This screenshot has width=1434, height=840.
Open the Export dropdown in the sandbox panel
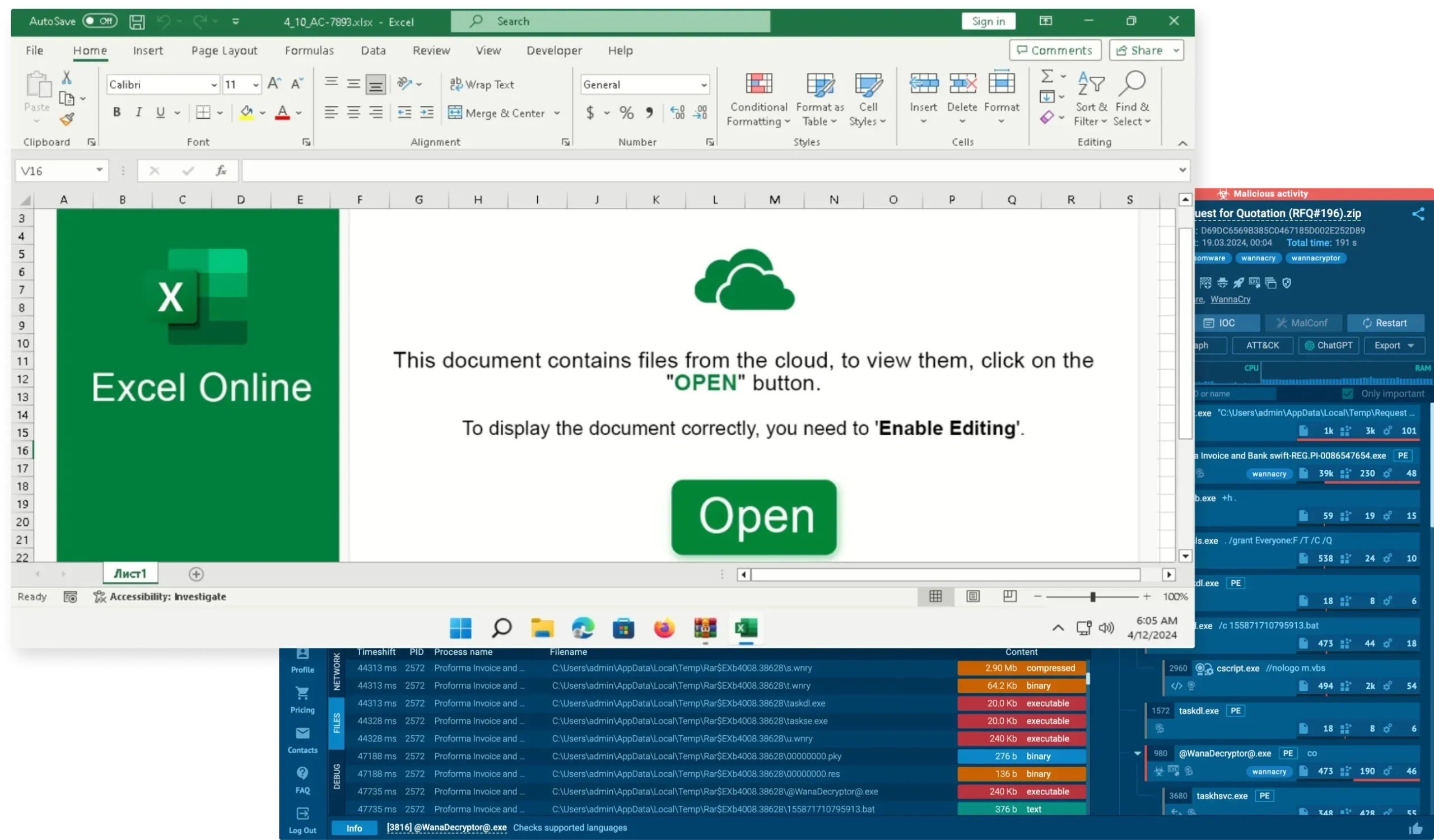1393,345
